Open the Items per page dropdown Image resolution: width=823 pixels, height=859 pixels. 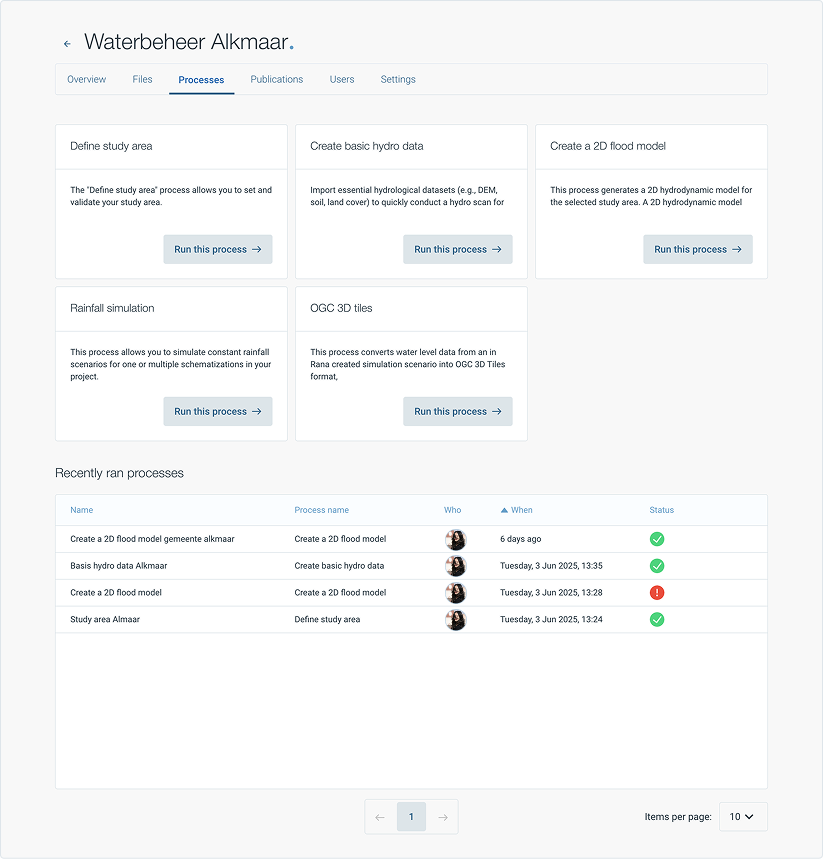(742, 817)
